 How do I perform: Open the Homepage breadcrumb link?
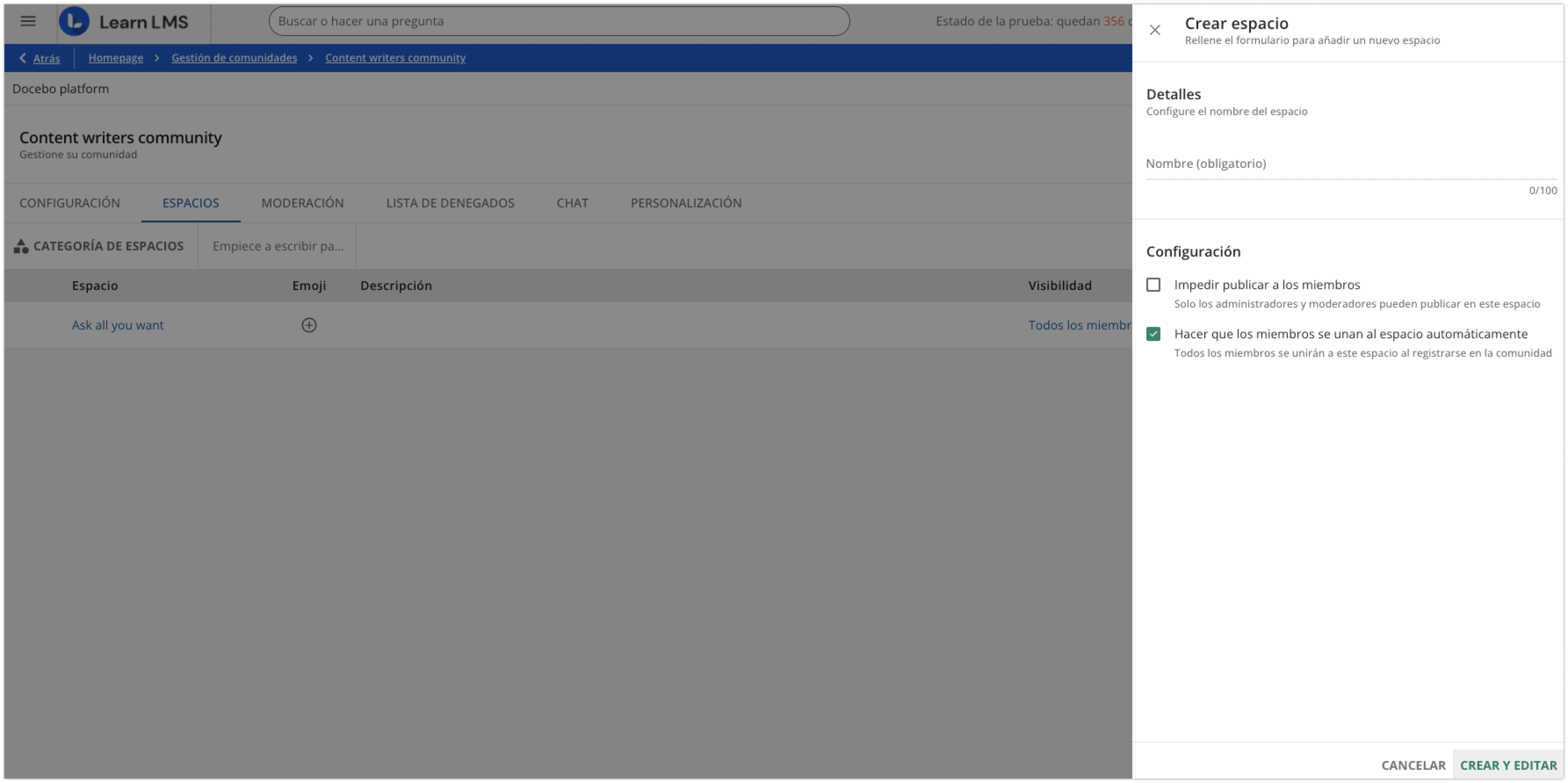(116, 58)
